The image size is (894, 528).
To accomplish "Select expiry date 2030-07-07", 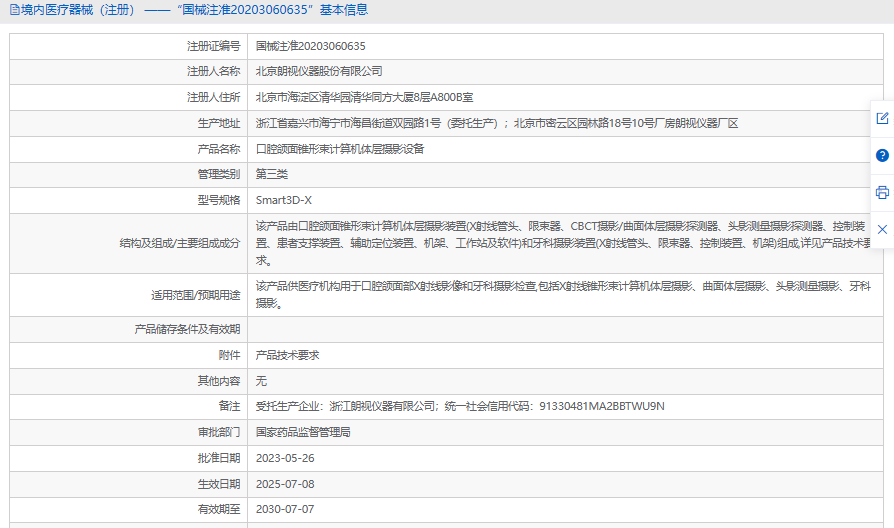I will tap(285, 509).
